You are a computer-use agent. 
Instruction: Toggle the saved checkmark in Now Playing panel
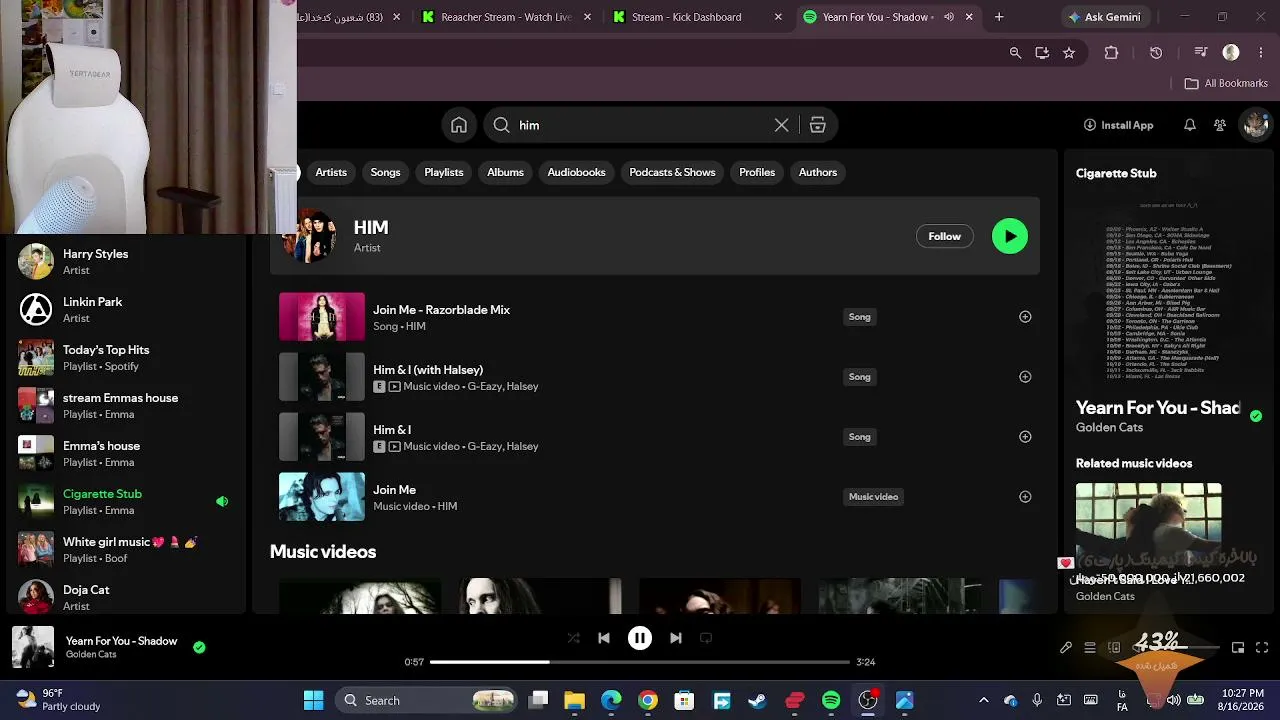1256,416
